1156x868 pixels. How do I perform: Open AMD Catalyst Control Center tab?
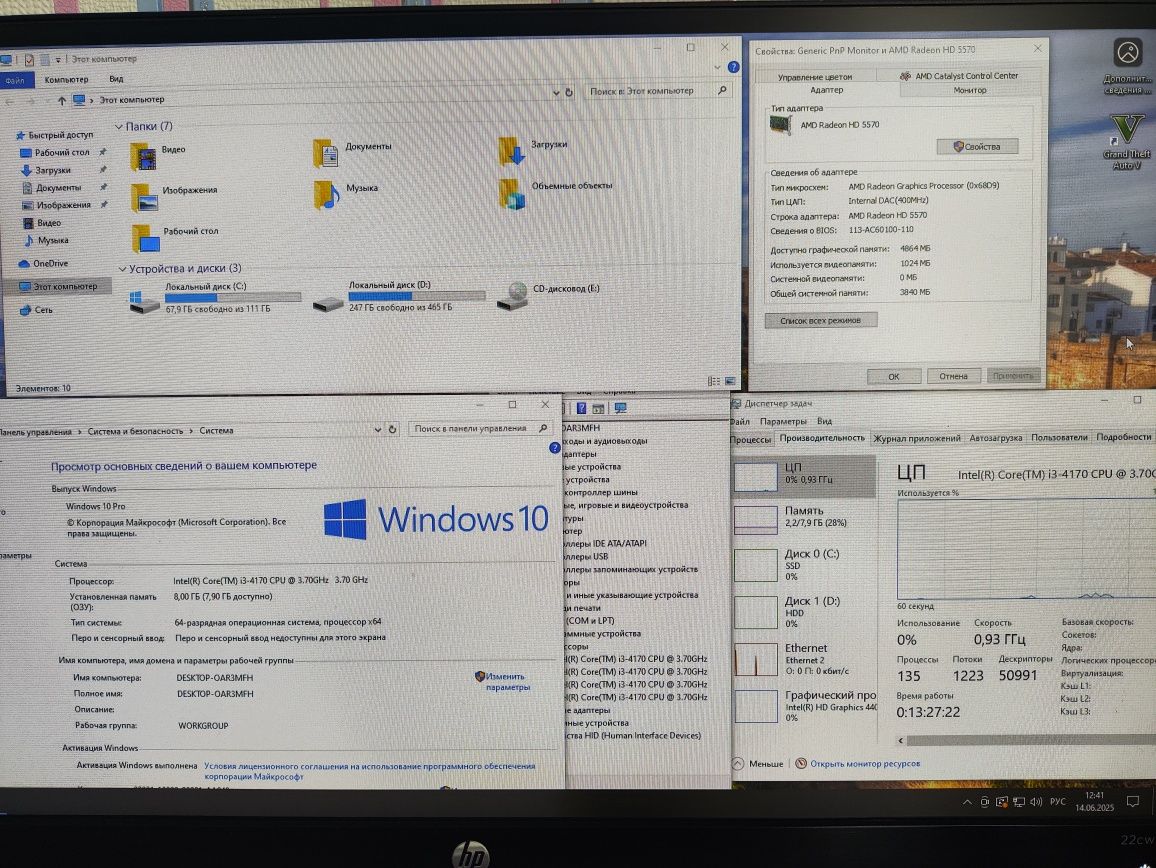pyautogui.click(x=959, y=75)
